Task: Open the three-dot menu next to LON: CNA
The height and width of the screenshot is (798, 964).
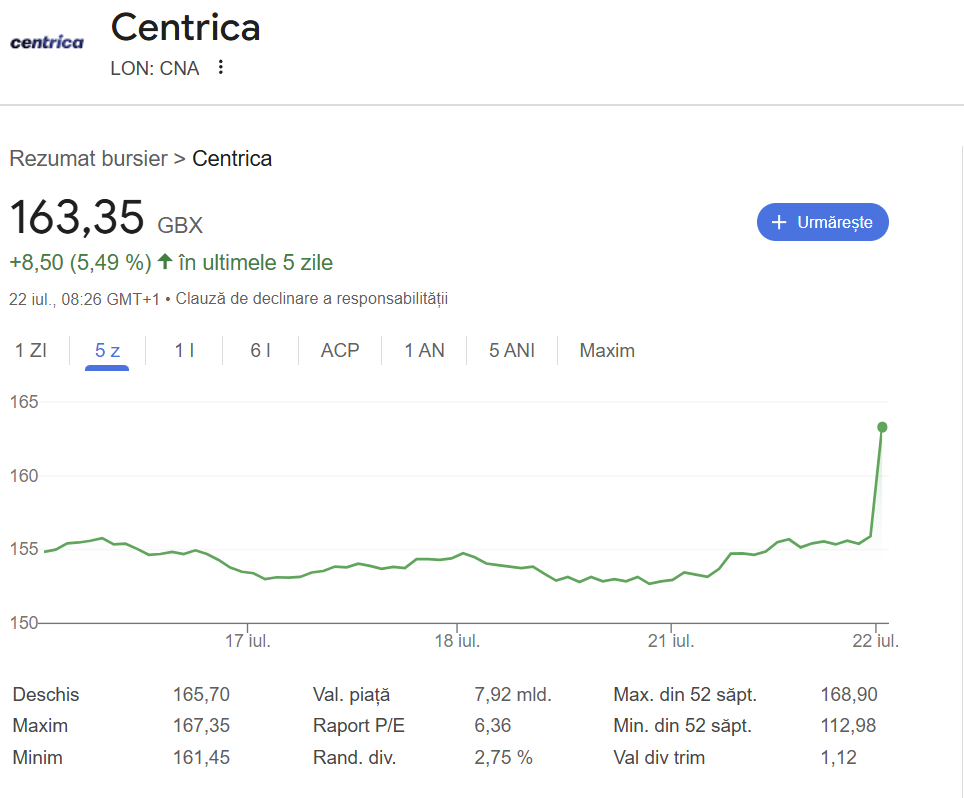Action: 221,67
